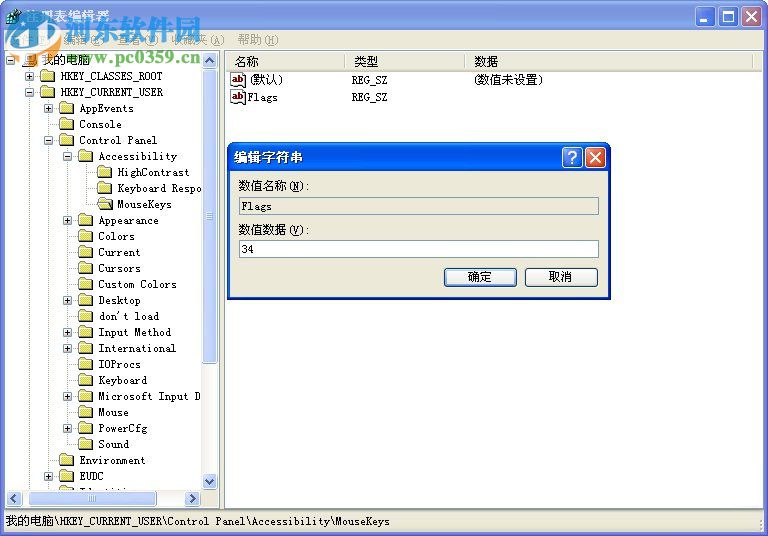Click the Control Panel folder icon
768x536 pixels.
tap(67, 140)
